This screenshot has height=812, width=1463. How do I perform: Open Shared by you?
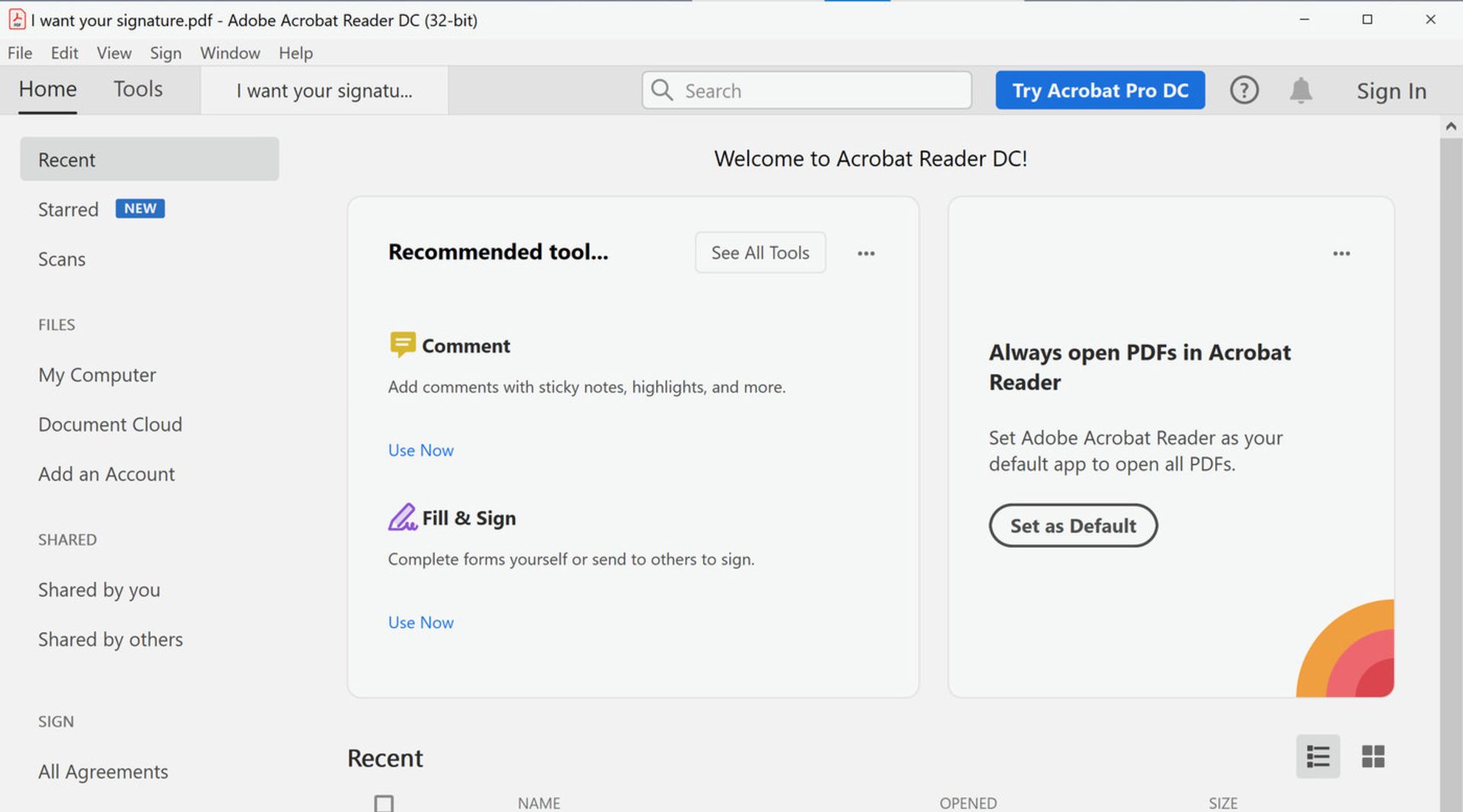click(99, 590)
